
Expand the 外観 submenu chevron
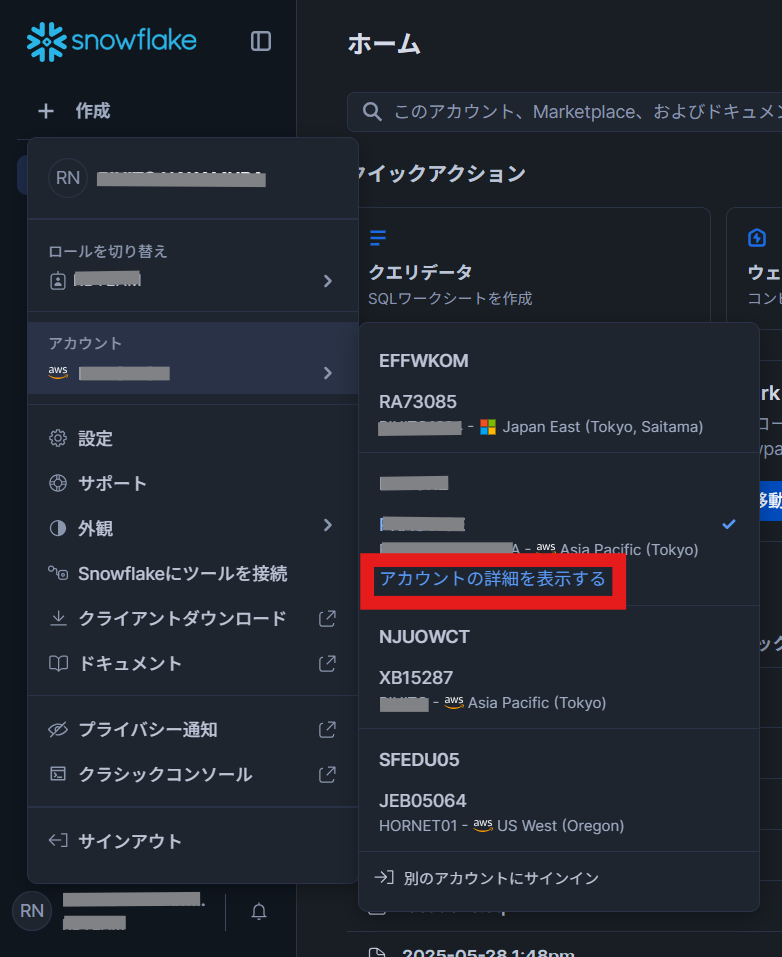click(x=328, y=525)
